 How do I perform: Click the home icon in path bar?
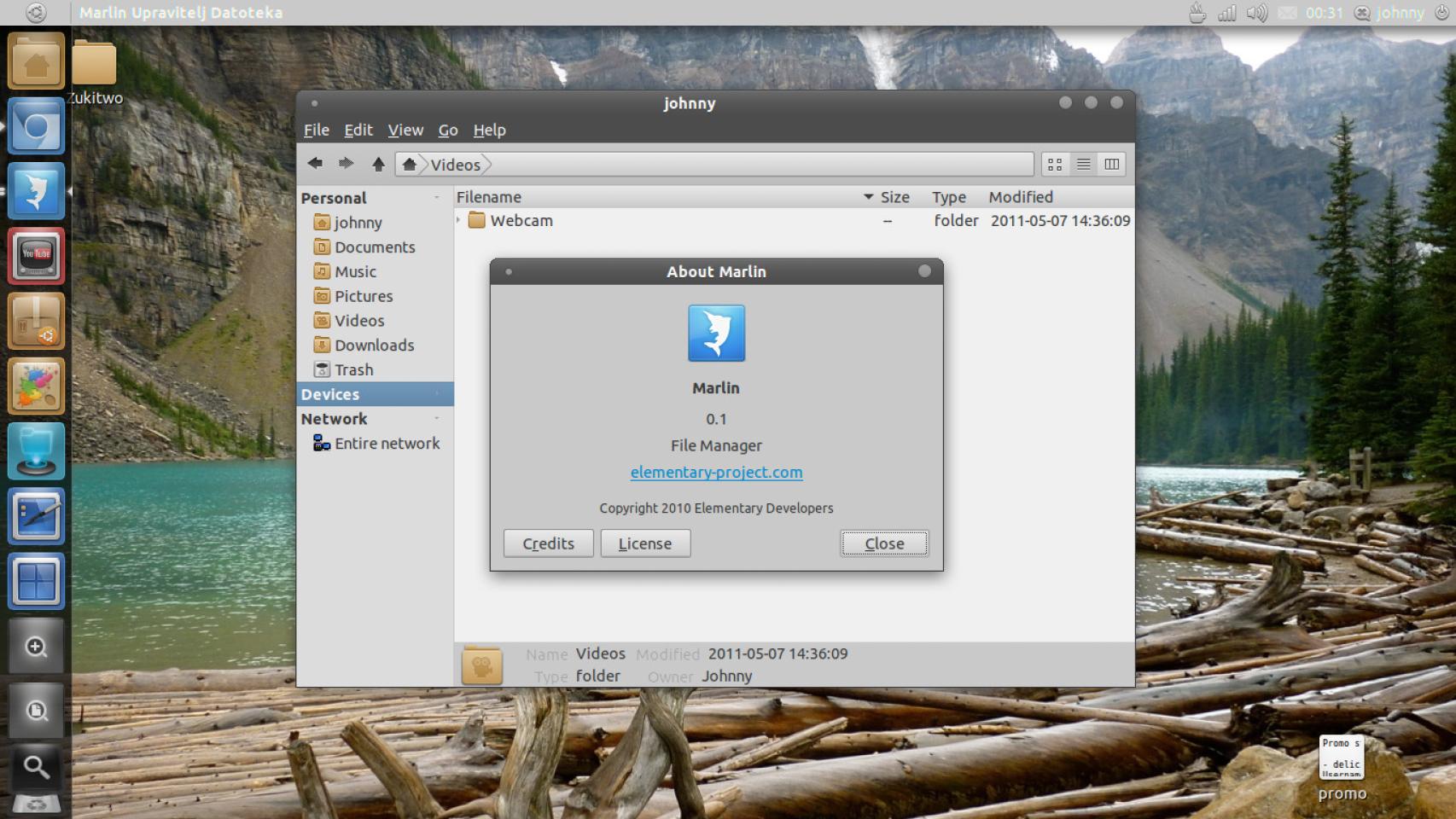(410, 165)
